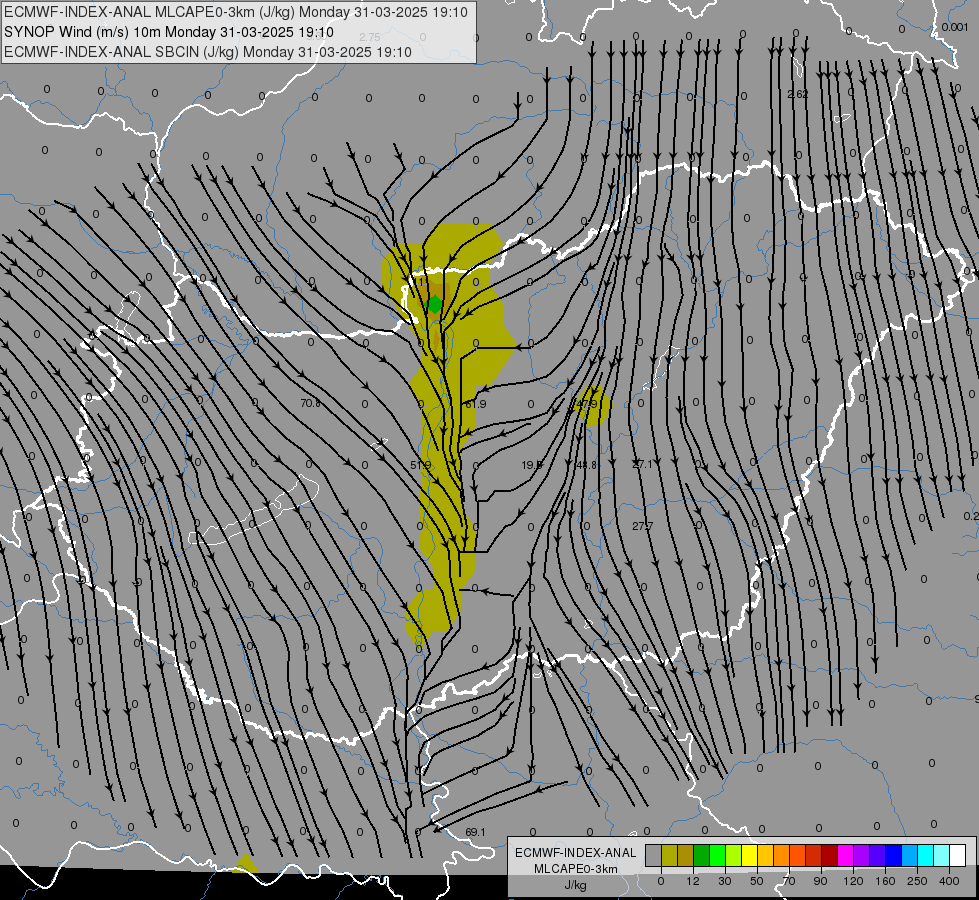This screenshot has height=900, width=979.
Task: Click the bright cyan legend swatch
Action: pos(927,855)
